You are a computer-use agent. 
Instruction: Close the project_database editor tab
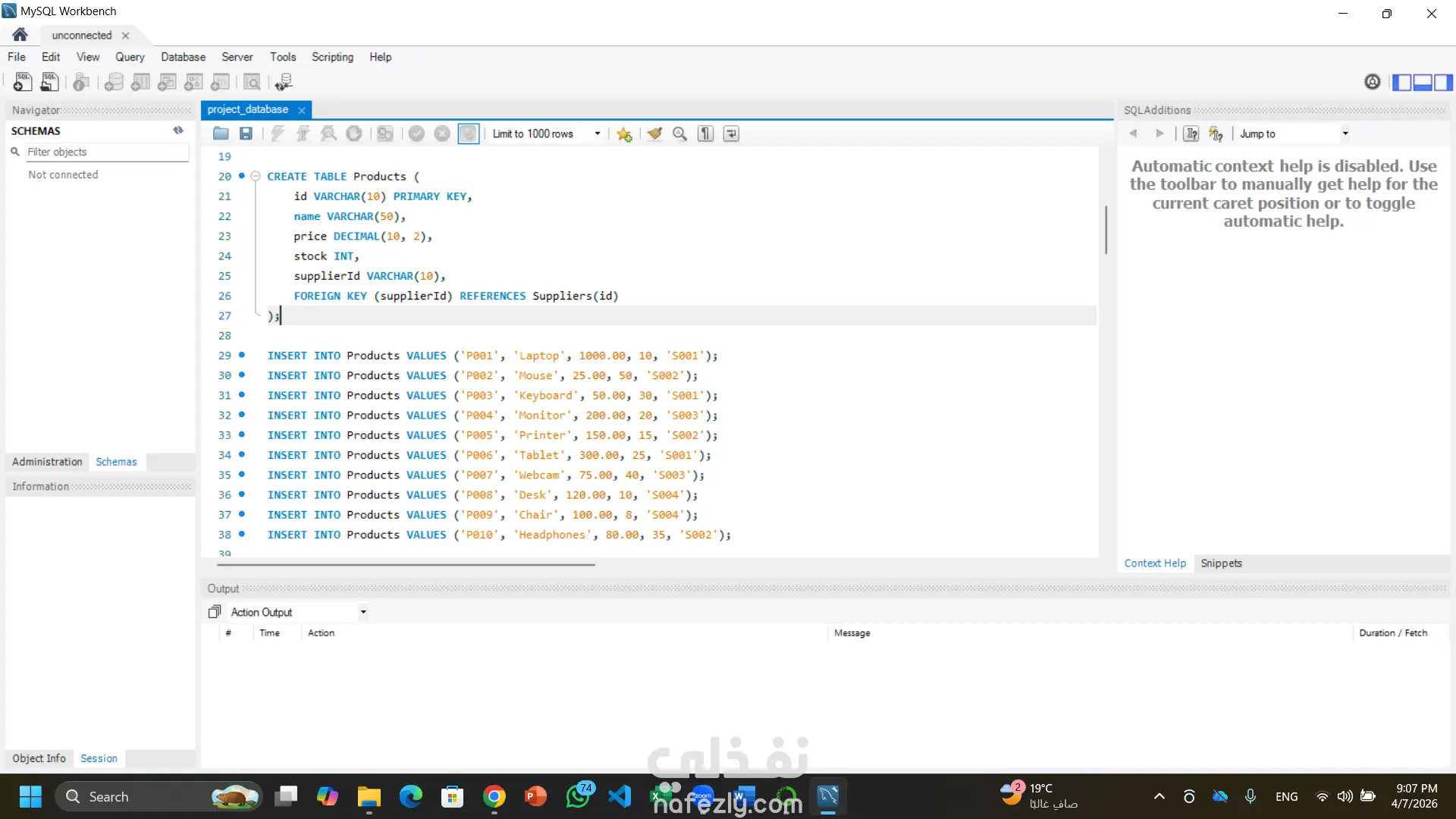302,110
